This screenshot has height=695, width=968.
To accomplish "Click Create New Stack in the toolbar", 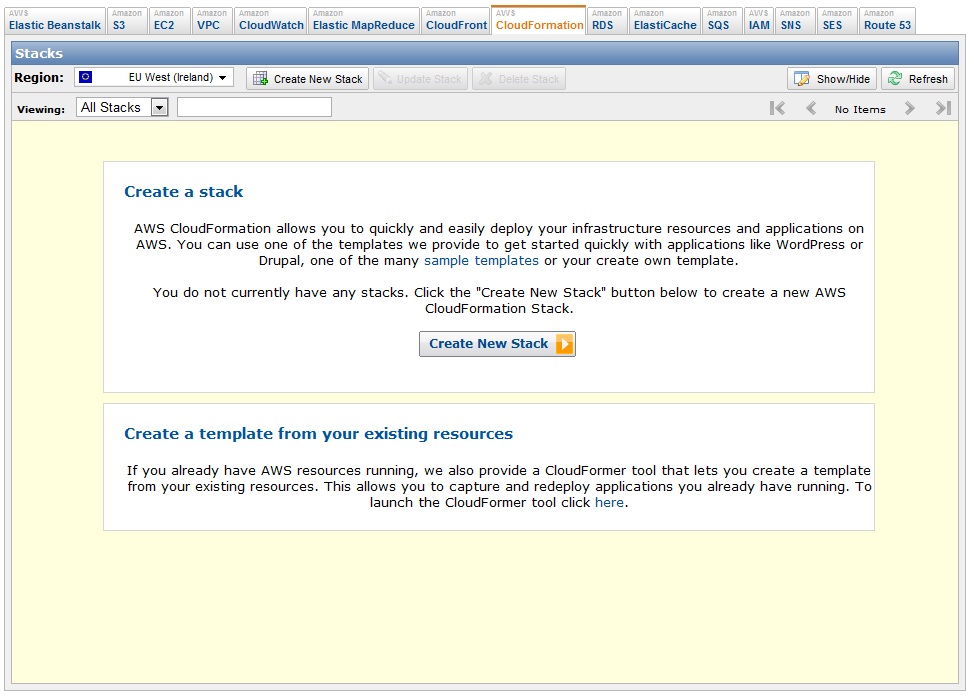I will pyautogui.click(x=307, y=79).
